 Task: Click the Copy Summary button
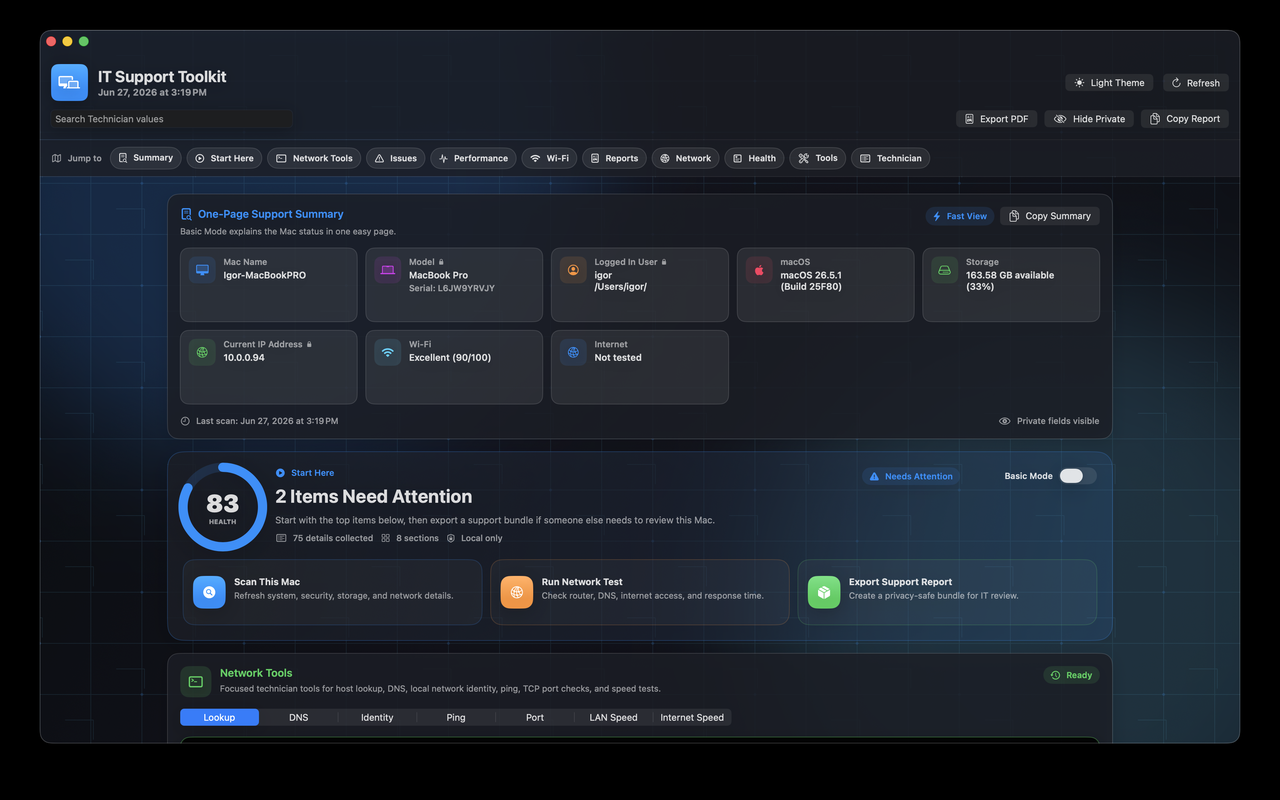pyautogui.click(x=1050, y=216)
